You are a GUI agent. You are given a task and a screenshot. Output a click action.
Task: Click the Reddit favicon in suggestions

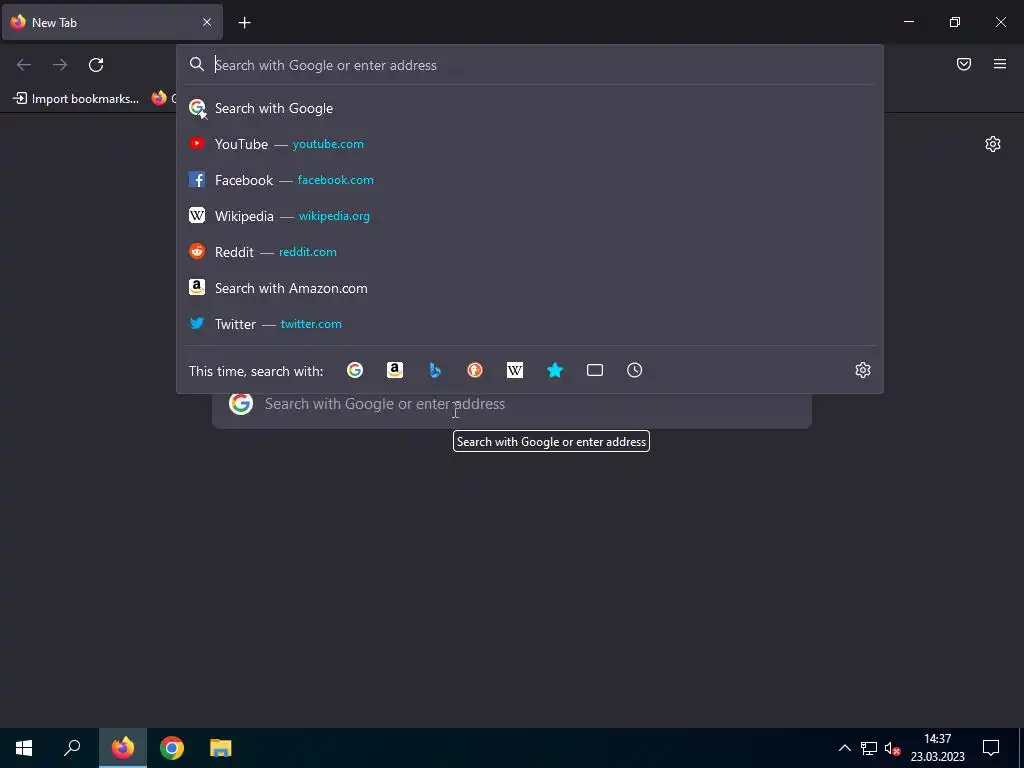click(197, 251)
